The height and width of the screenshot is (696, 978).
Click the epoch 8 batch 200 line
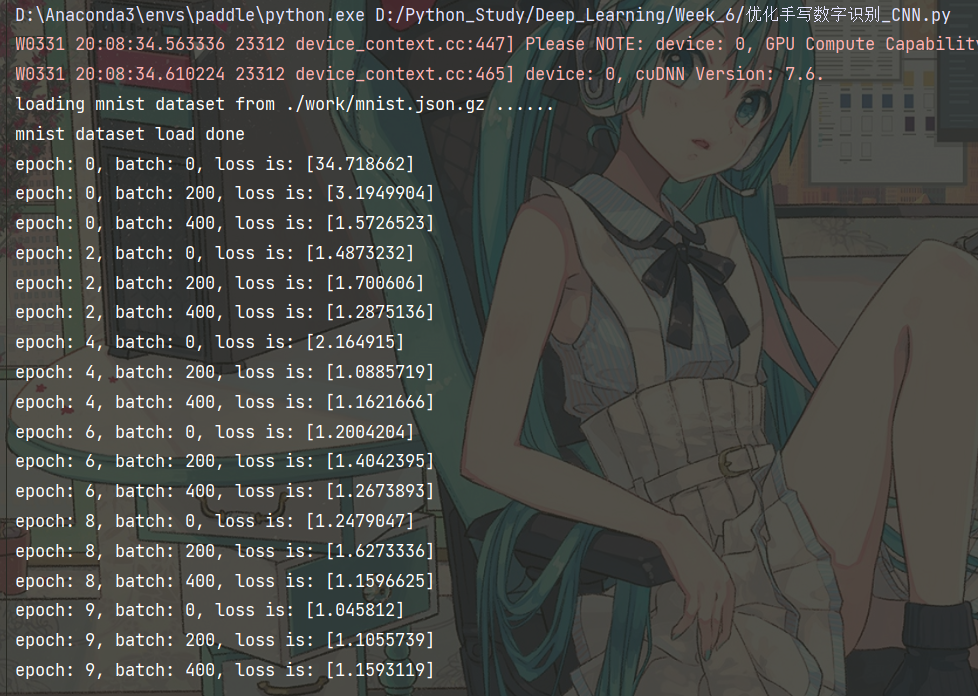(x=225, y=551)
